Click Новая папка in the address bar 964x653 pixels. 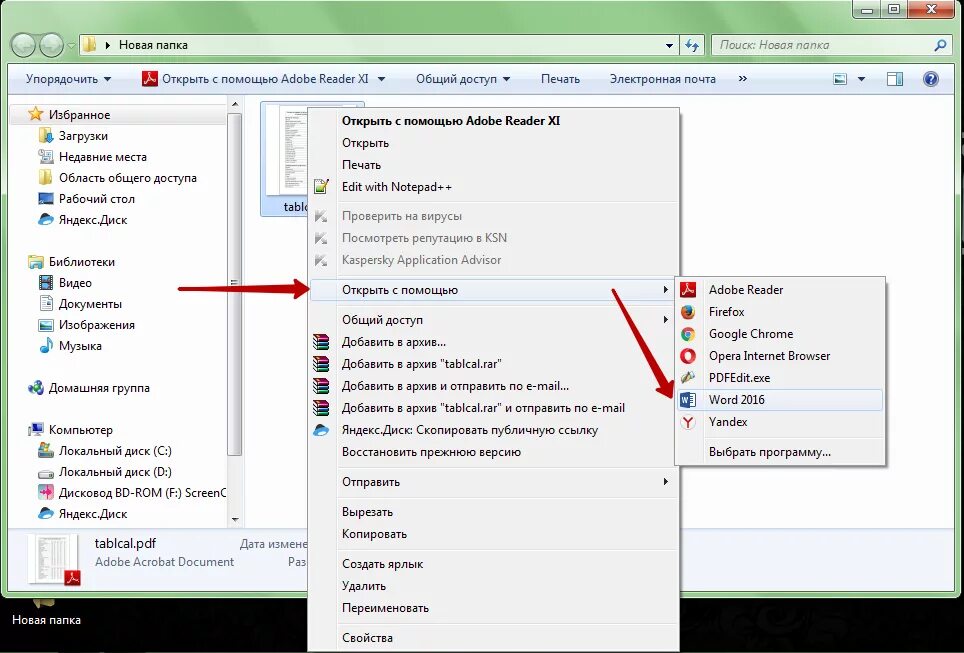tap(153, 45)
